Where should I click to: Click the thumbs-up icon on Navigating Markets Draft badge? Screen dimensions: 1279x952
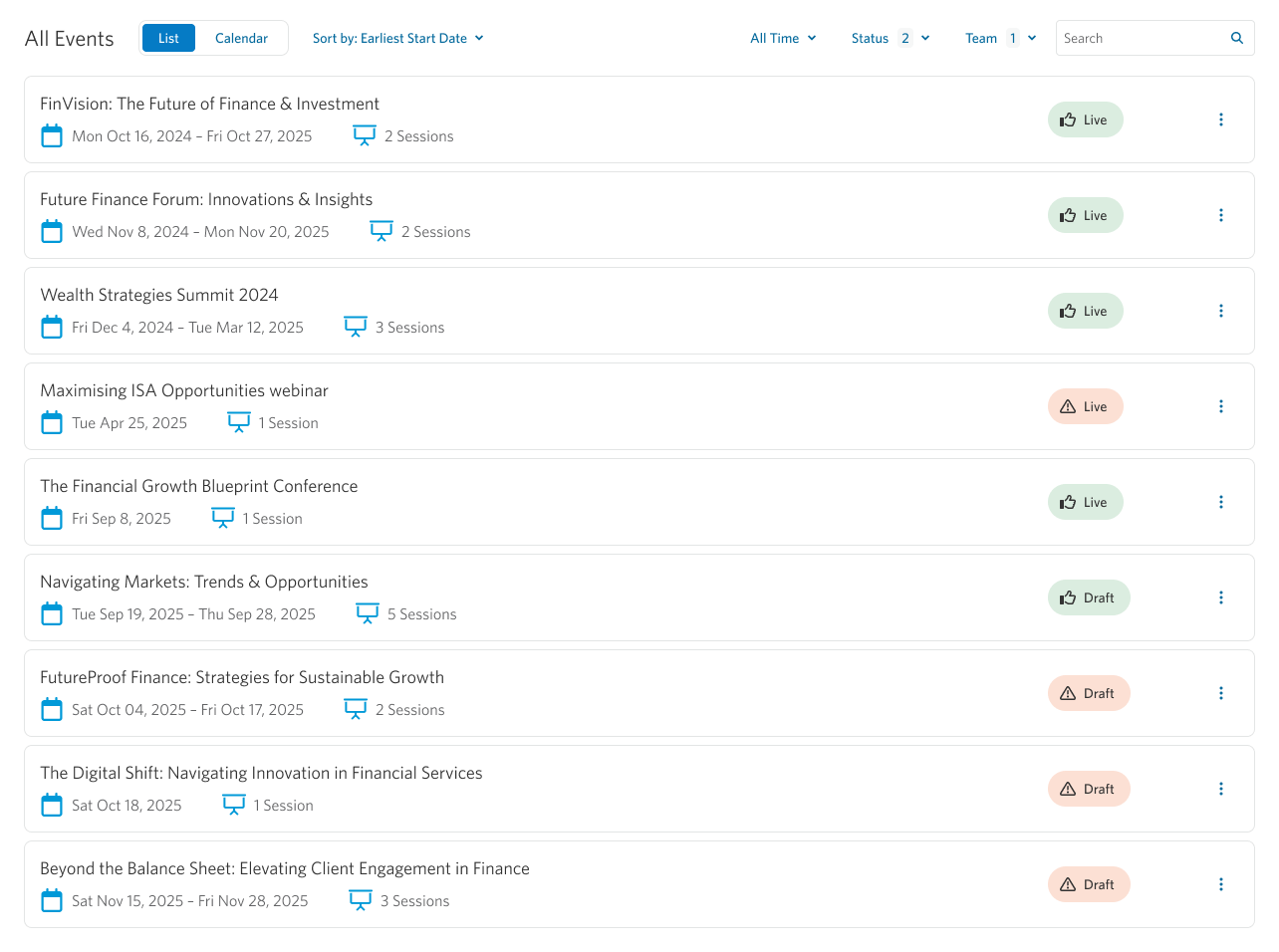coord(1068,597)
